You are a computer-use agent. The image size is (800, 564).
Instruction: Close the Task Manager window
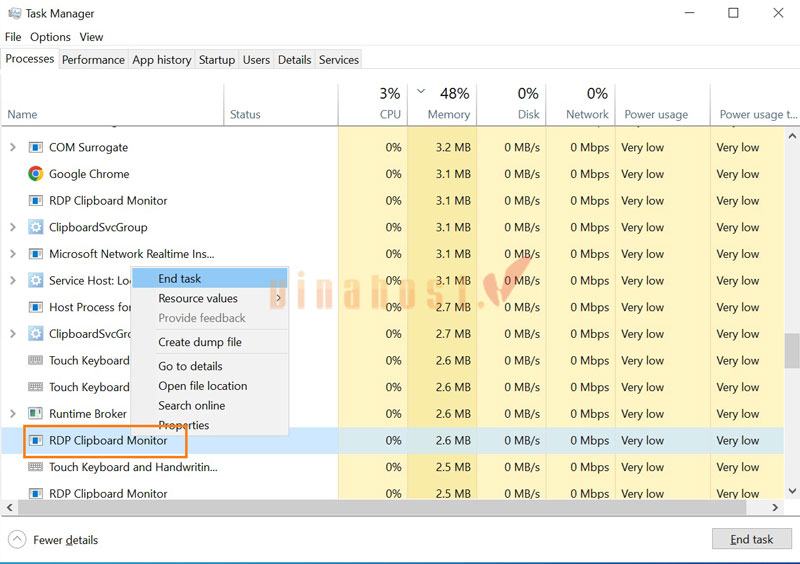click(x=778, y=13)
